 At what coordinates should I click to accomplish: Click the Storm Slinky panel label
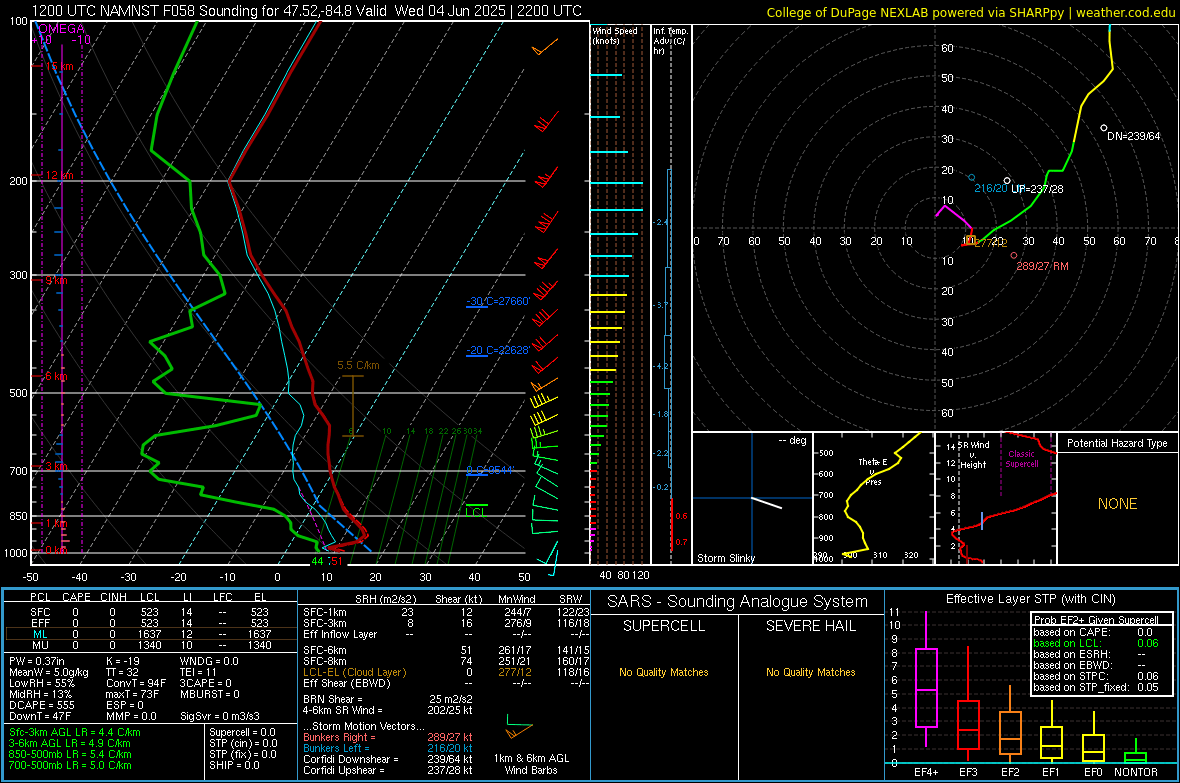click(725, 558)
